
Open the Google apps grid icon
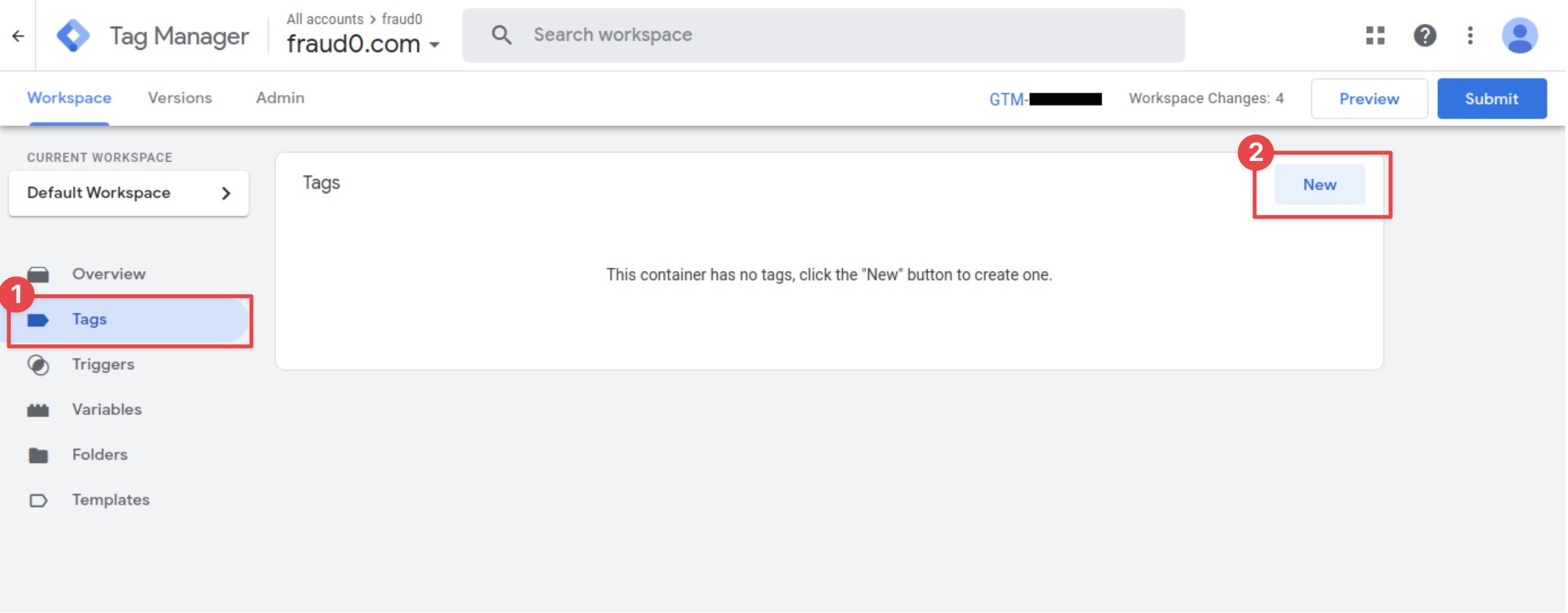click(x=1377, y=36)
